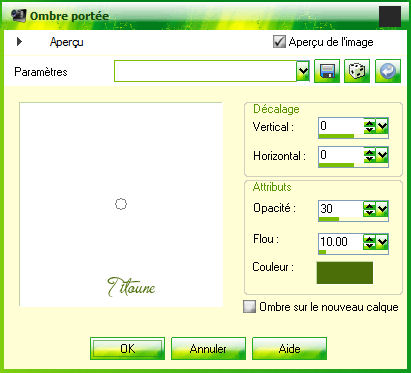Image resolution: width=411 pixels, height=373 pixels.
Task: Click the Ombre portée title bar camera icon
Action: (x=18, y=15)
